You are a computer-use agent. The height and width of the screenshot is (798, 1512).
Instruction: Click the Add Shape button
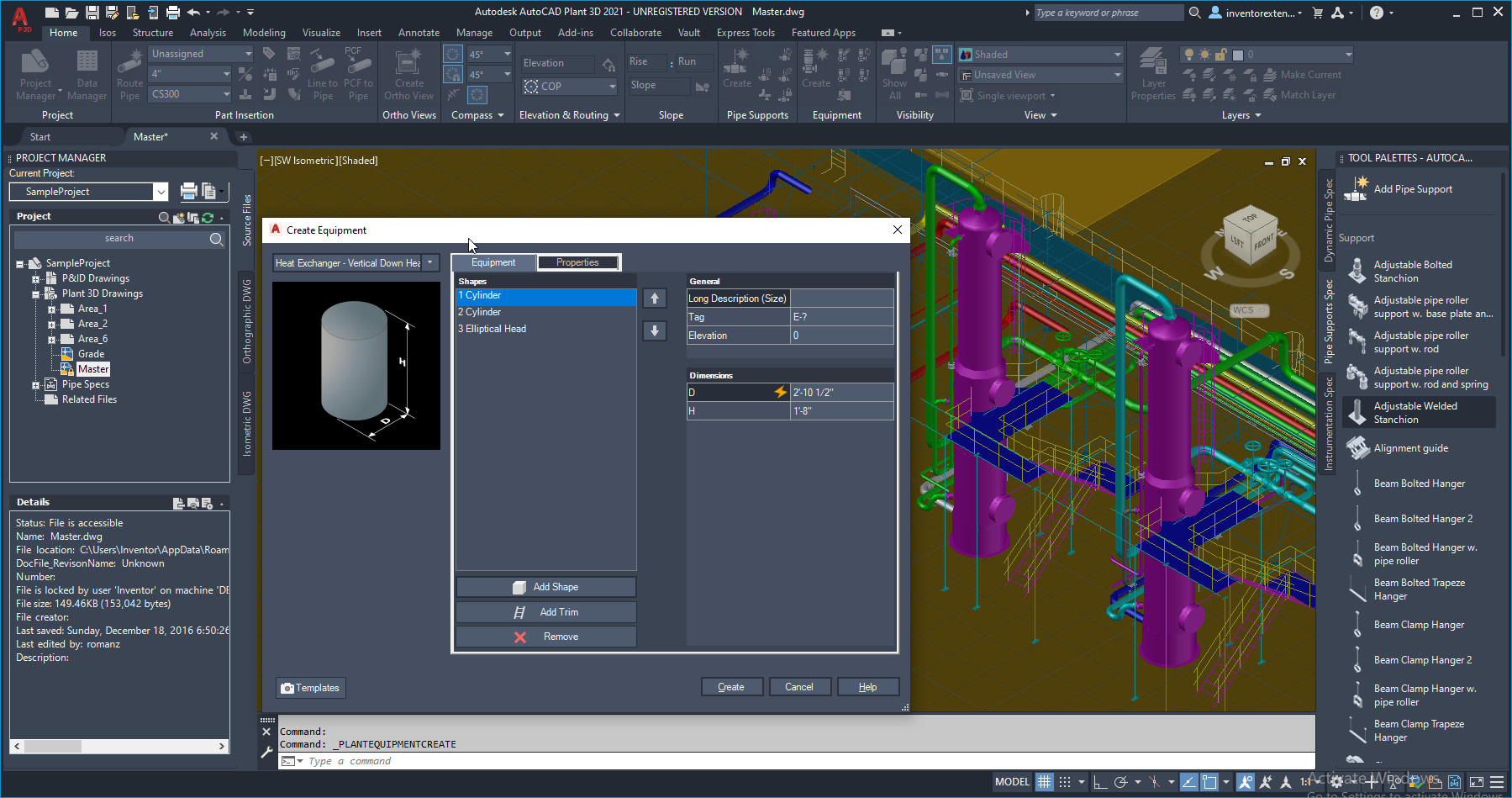(546, 587)
